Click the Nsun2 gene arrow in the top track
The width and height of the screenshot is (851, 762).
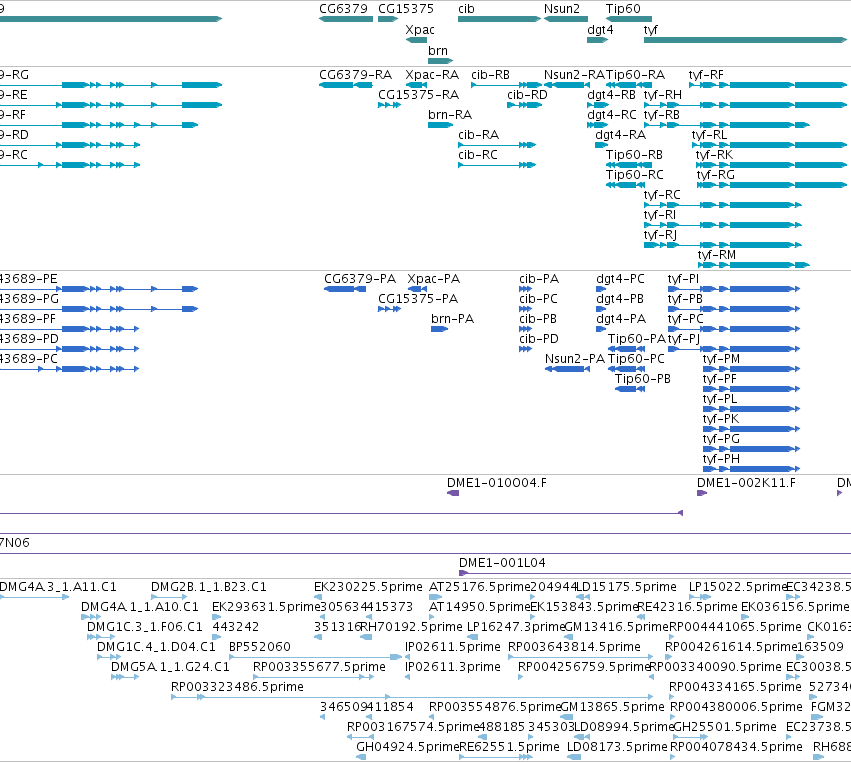point(566,19)
